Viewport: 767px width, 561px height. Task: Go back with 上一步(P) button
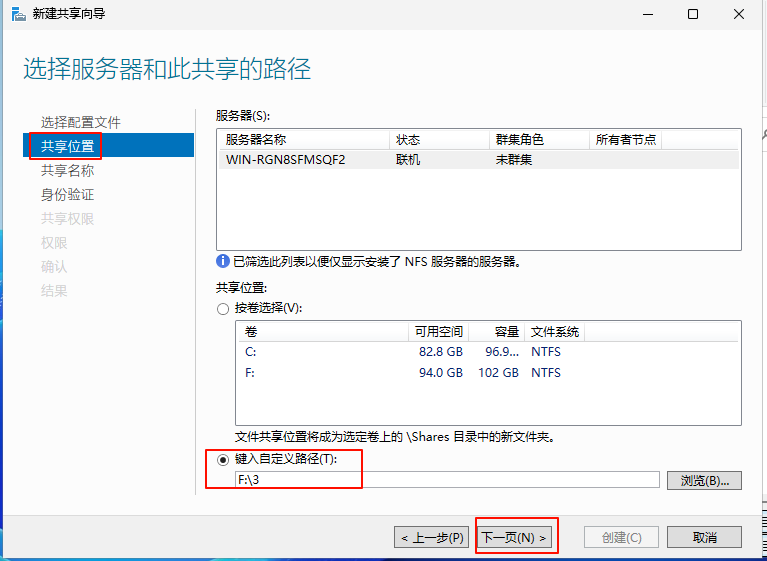click(x=431, y=537)
